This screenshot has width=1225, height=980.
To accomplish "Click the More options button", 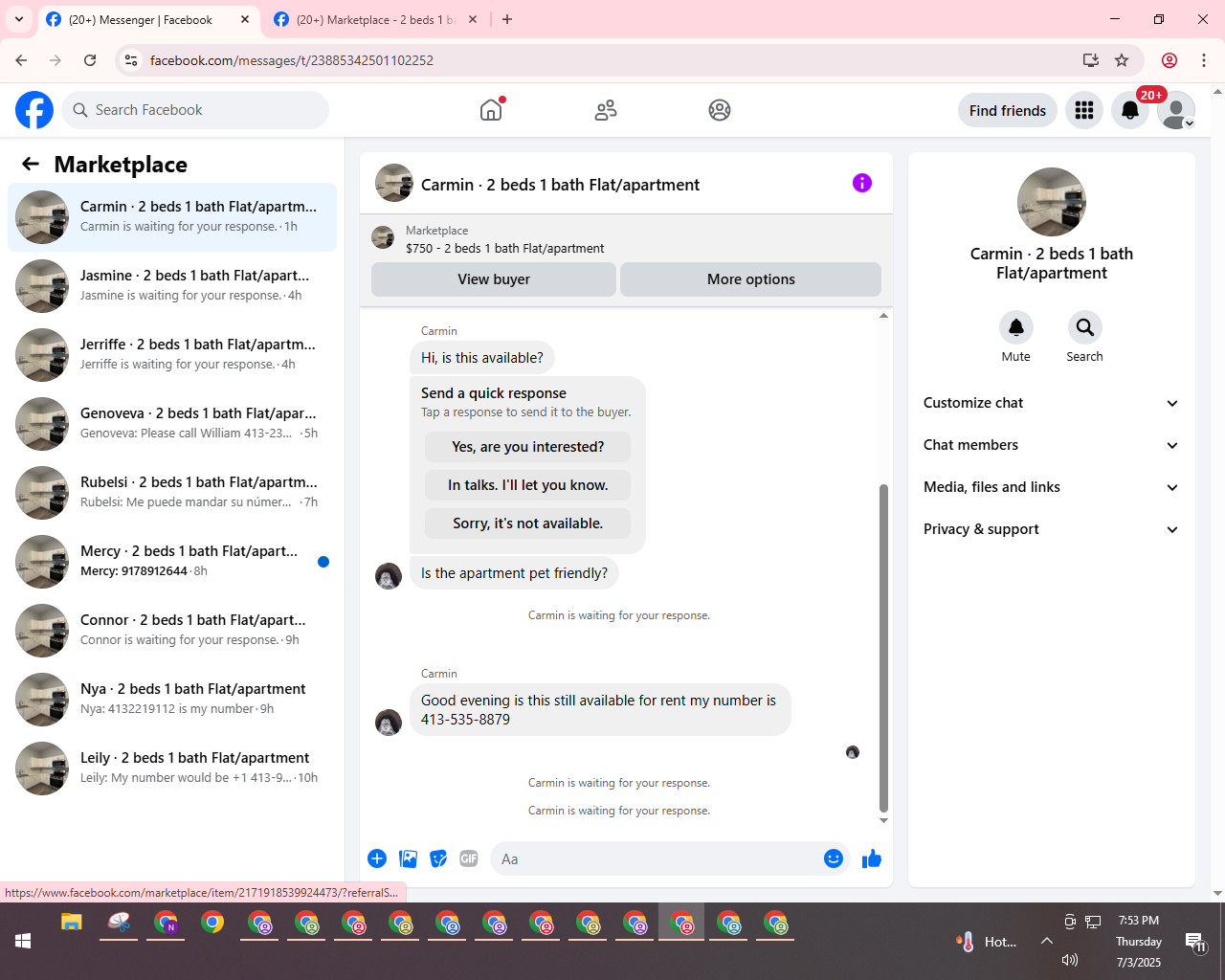I will pyautogui.click(x=751, y=279).
